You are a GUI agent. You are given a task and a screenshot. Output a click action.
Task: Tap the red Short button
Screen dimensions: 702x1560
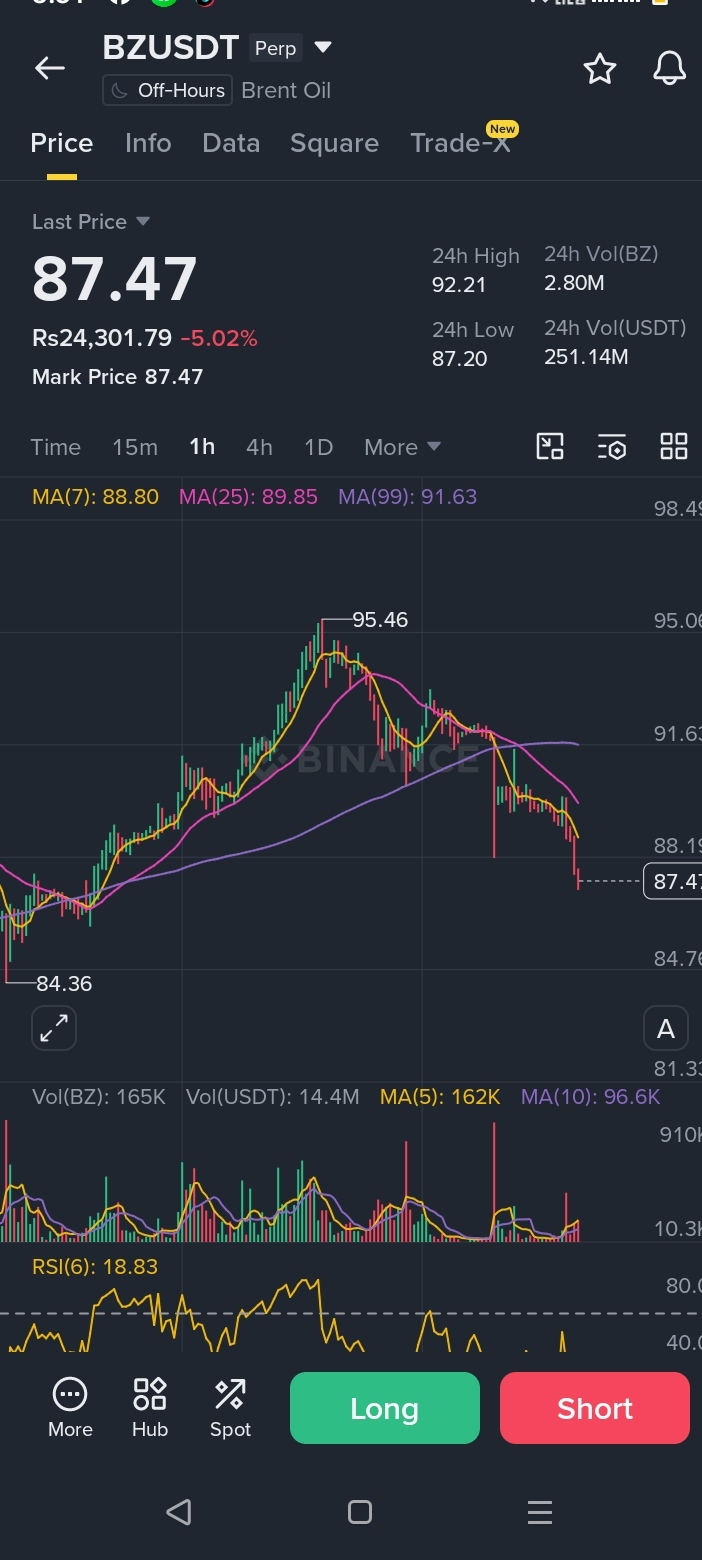(595, 1408)
